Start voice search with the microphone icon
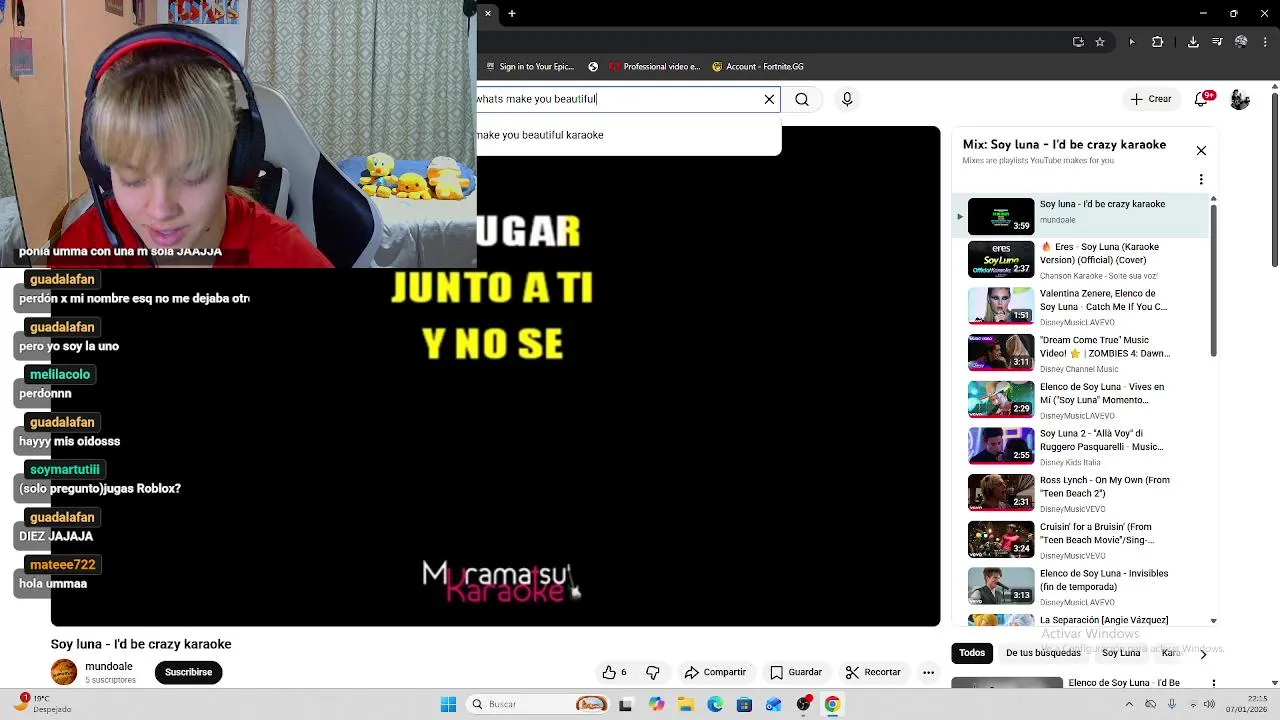Screen dimensions: 1280x720 pos(847,99)
